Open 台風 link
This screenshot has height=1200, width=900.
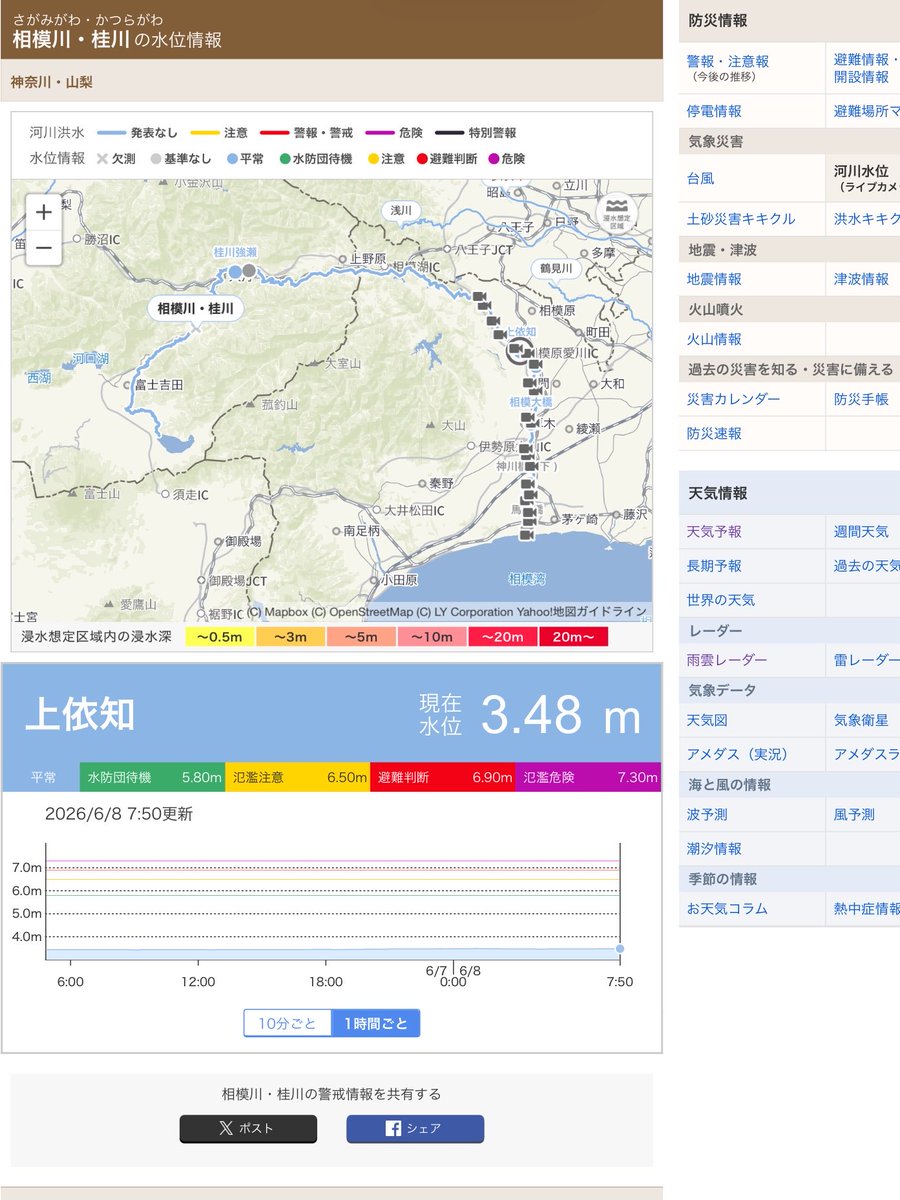tap(701, 178)
